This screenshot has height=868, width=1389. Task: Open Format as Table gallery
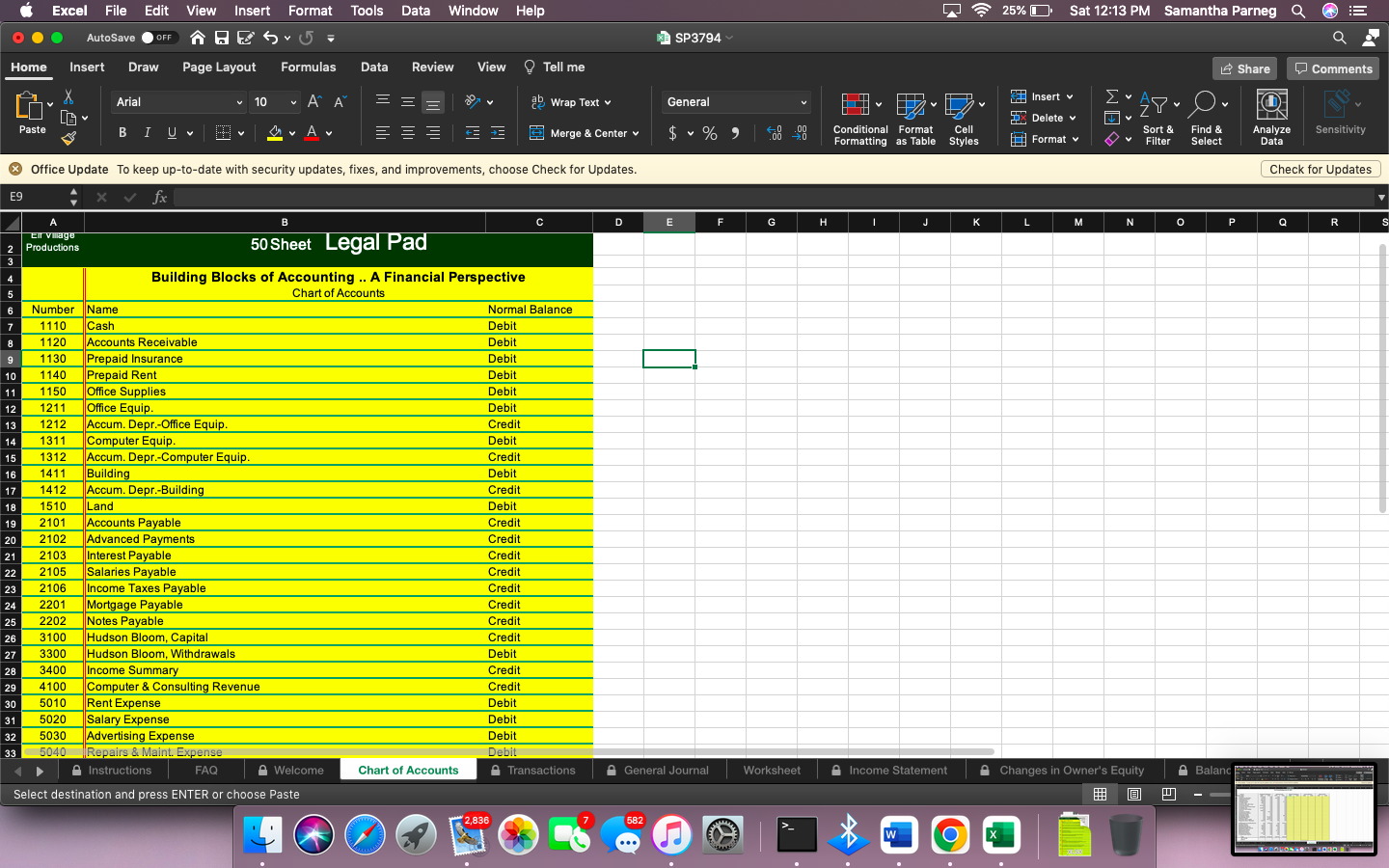pyautogui.click(x=915, y=119)
